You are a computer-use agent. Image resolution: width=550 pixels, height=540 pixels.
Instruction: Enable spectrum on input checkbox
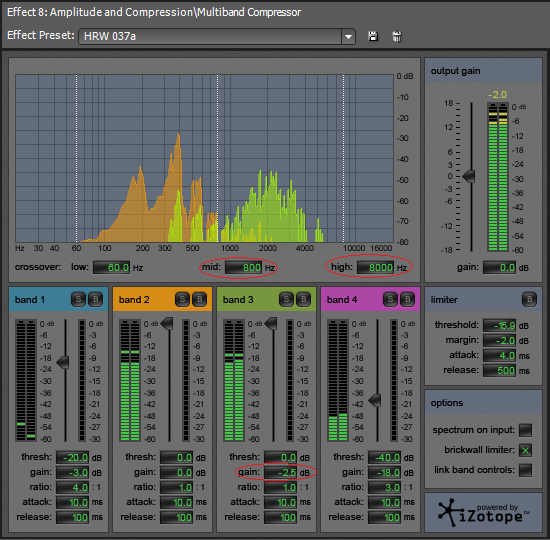525,430
